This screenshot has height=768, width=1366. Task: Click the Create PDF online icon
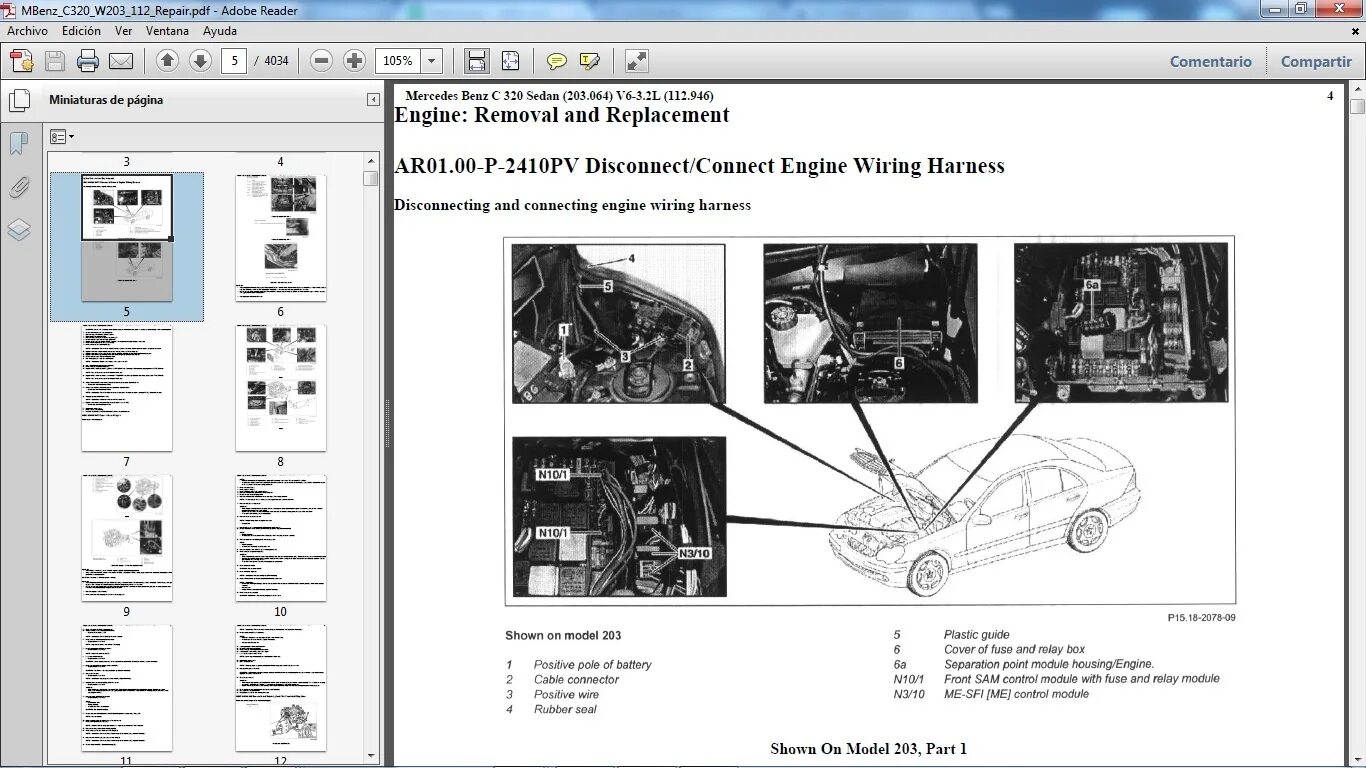[22, 61]
